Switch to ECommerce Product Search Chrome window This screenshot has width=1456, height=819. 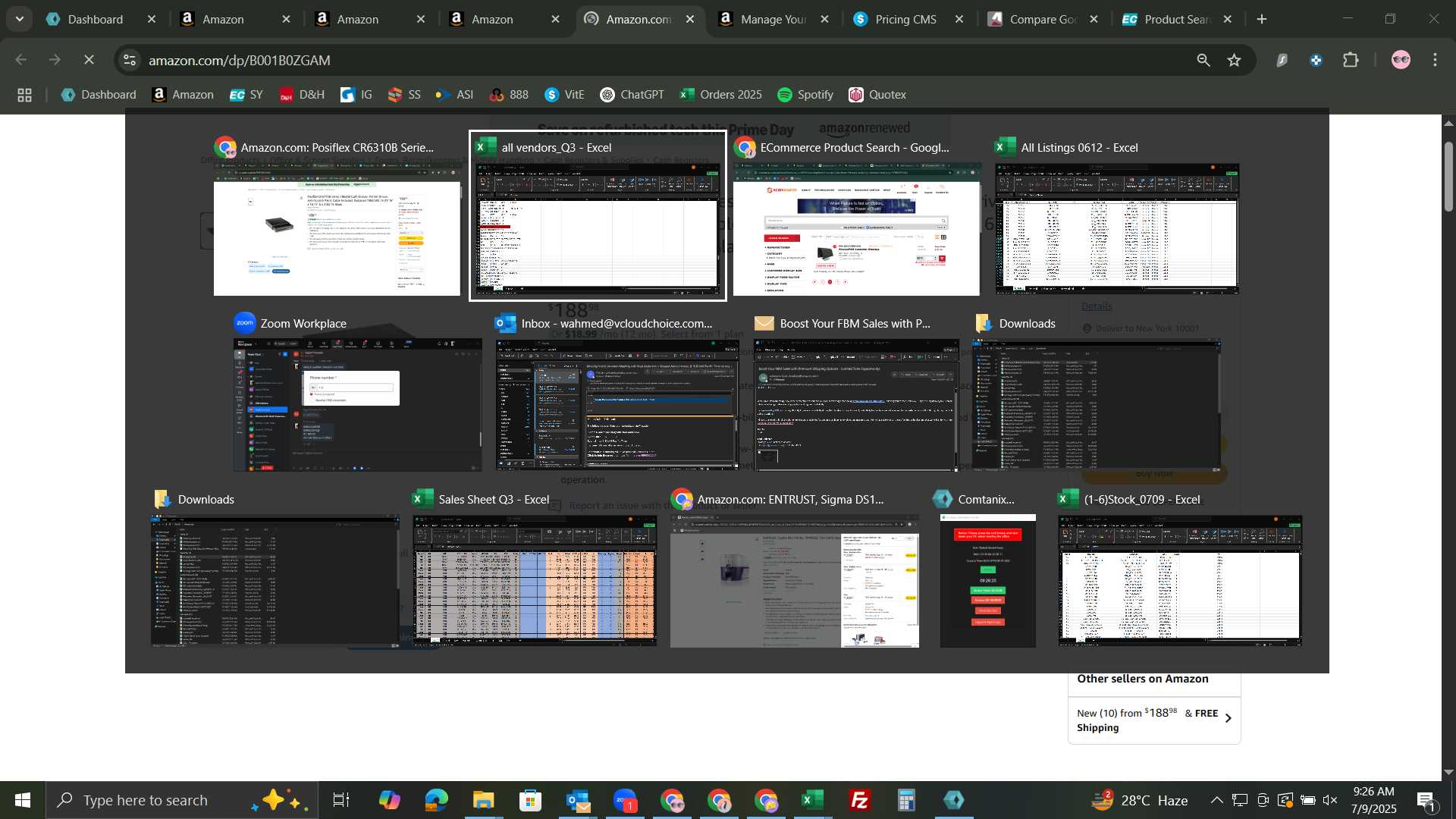[856, 216]
